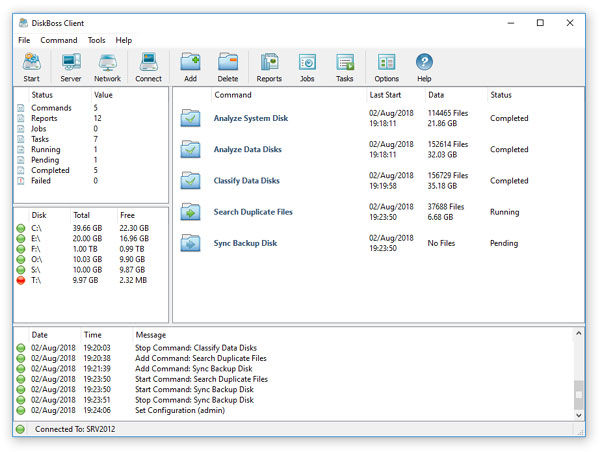The width and height of the screenshot is (600, 452).
Task: Click the Free column header
Action: click(x=142, y=215)
